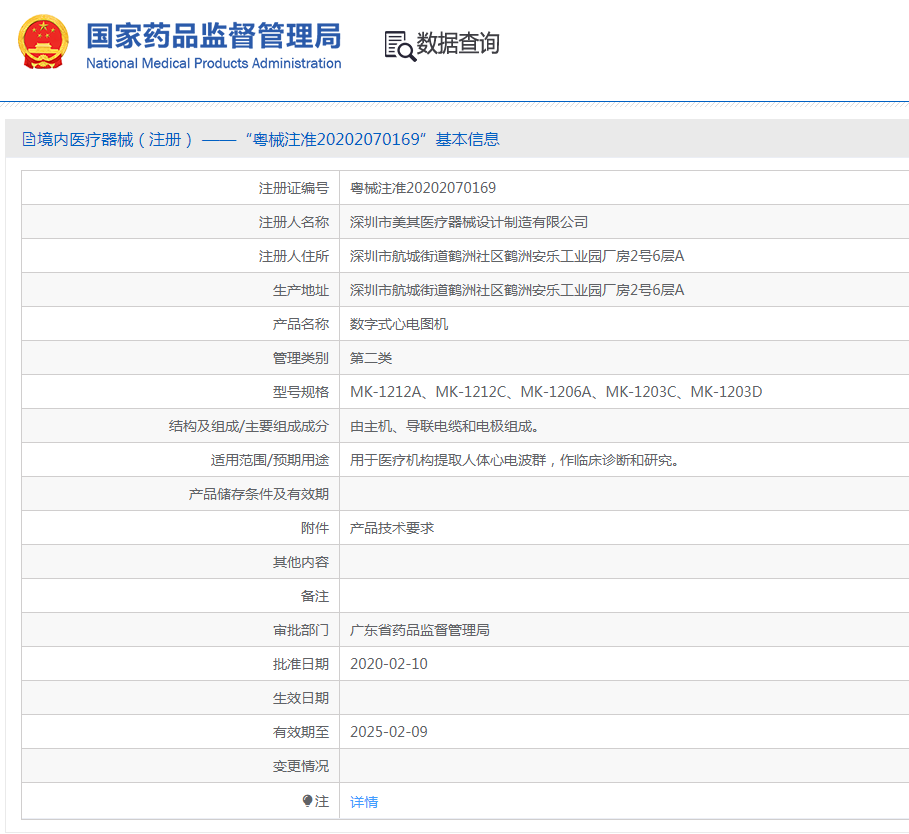The image size is (909, 834).
Task: Click the 变更情况 label
Action: pyautogui.click(x=300, y=766)
